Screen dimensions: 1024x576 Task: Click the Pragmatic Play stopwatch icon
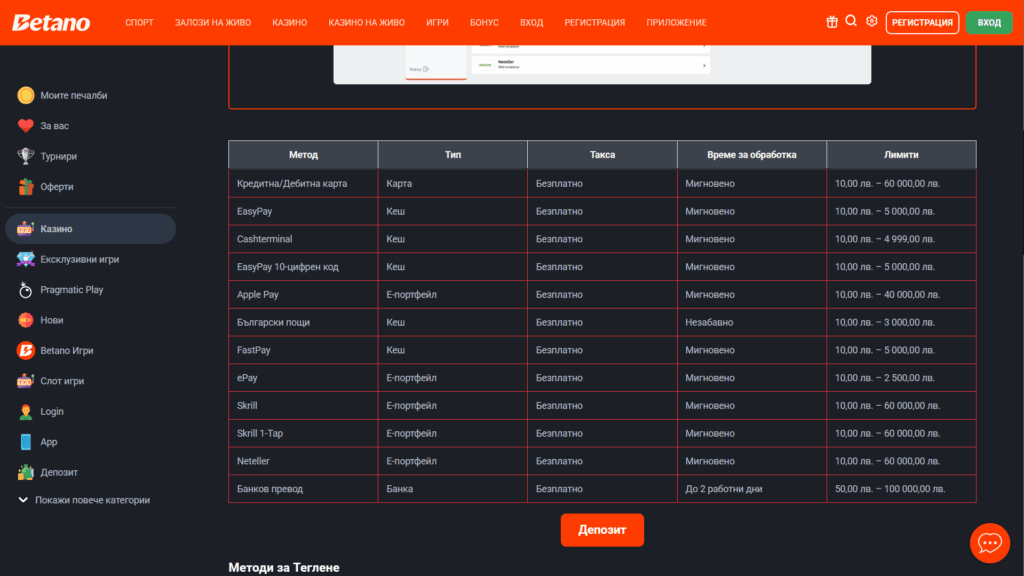click(26, 290)
